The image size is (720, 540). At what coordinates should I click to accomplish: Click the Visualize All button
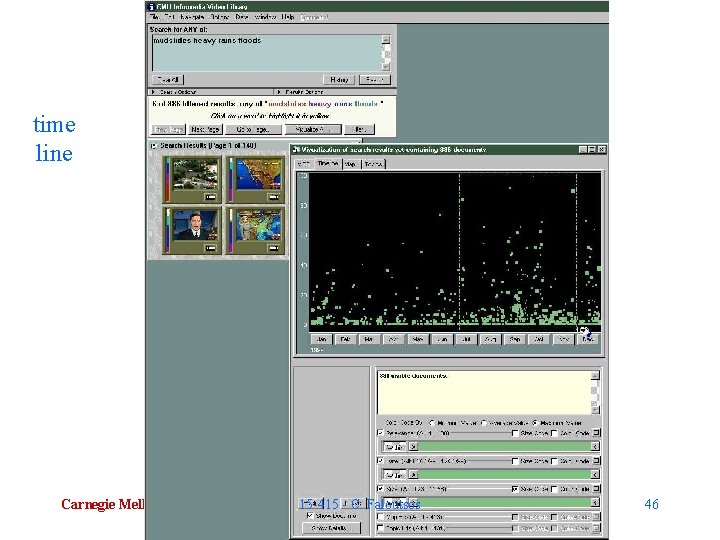313,129
